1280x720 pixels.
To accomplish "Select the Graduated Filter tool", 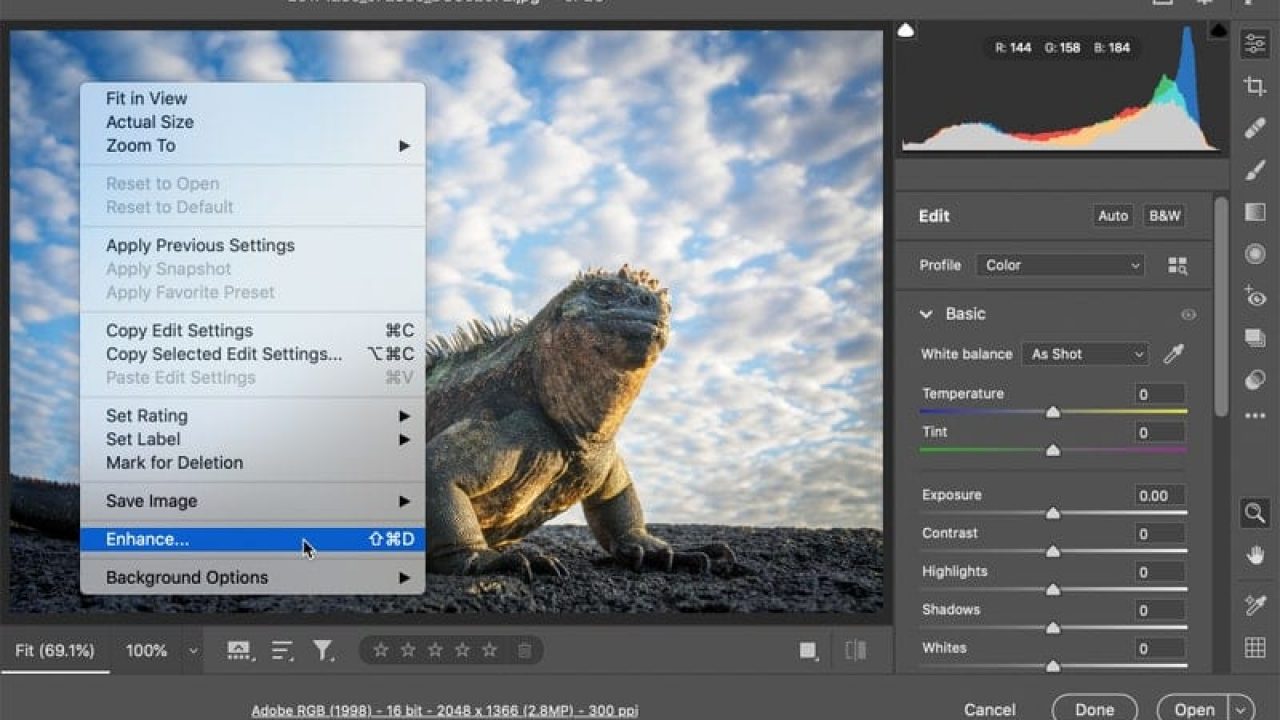I will tap(1254, 212).
